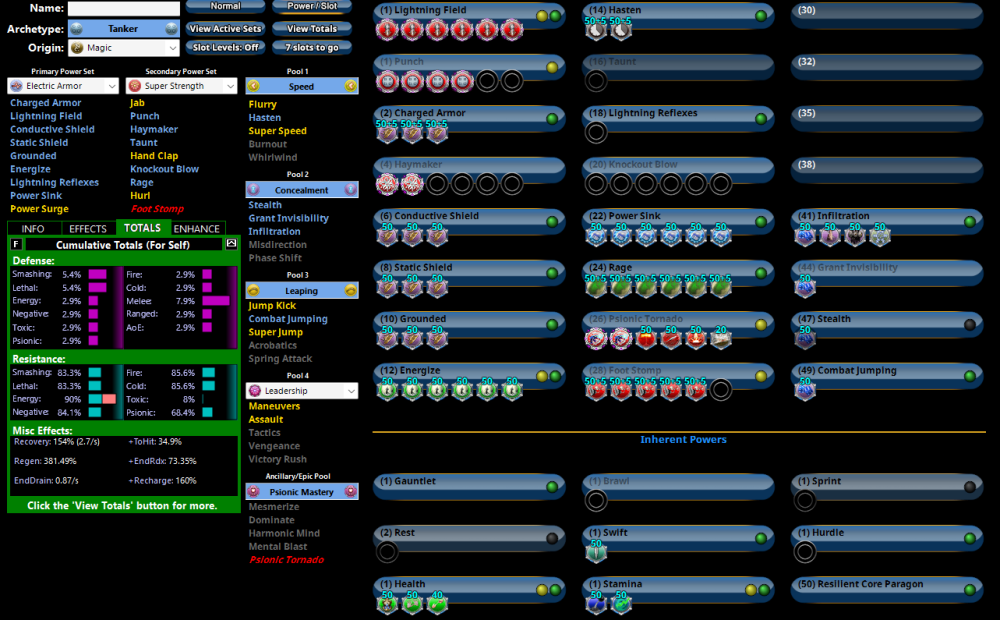Toggle the Combat Jumping power on/off light
Image resolution: width=1000 pixels, height=620 pixels.
[x=968, y=376]
